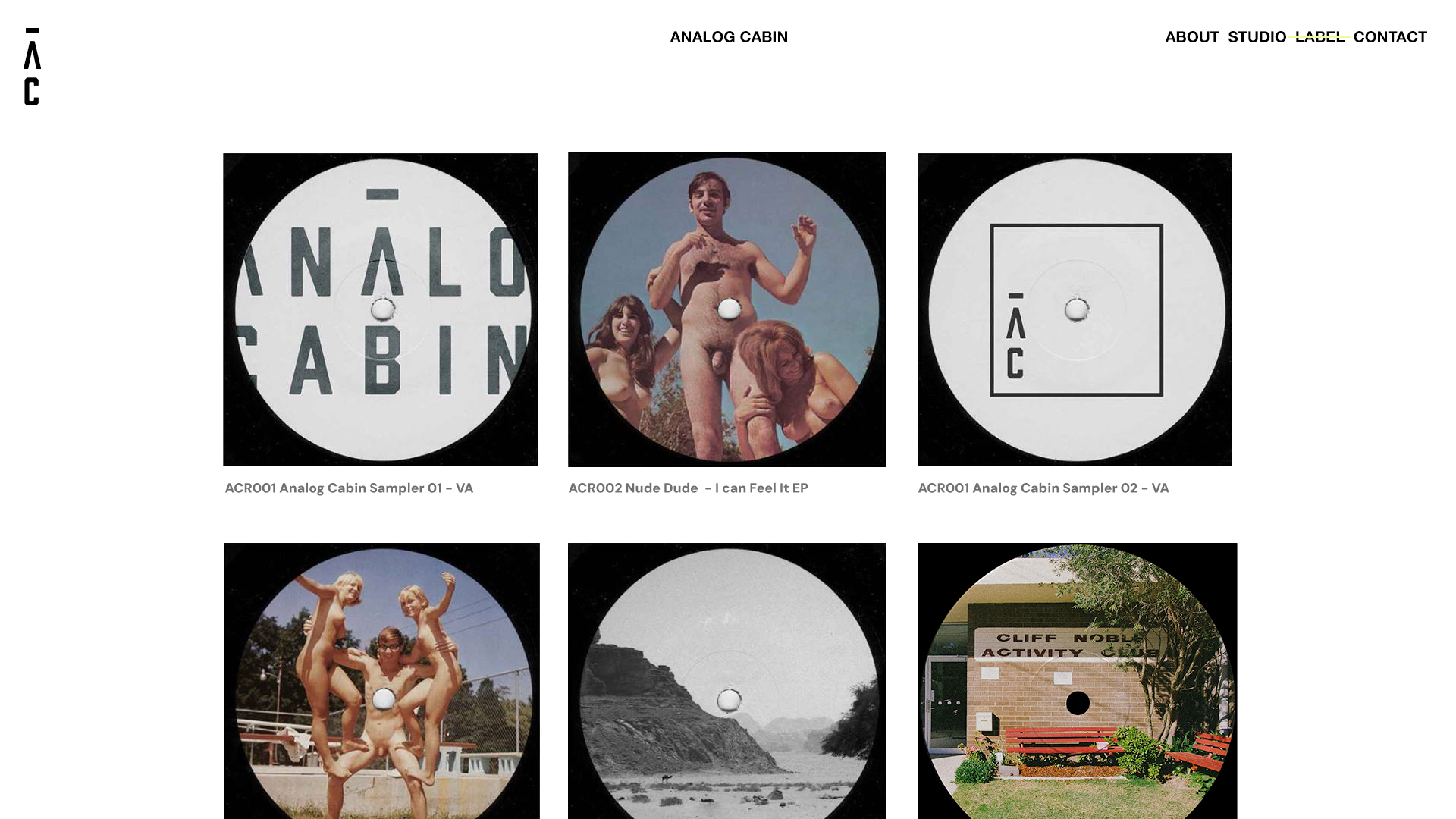Click the ACR001 Analog Cabin Sampler 01 - VA title
The height and width of the screenshot is (819, 1456).
pos(349,488)
